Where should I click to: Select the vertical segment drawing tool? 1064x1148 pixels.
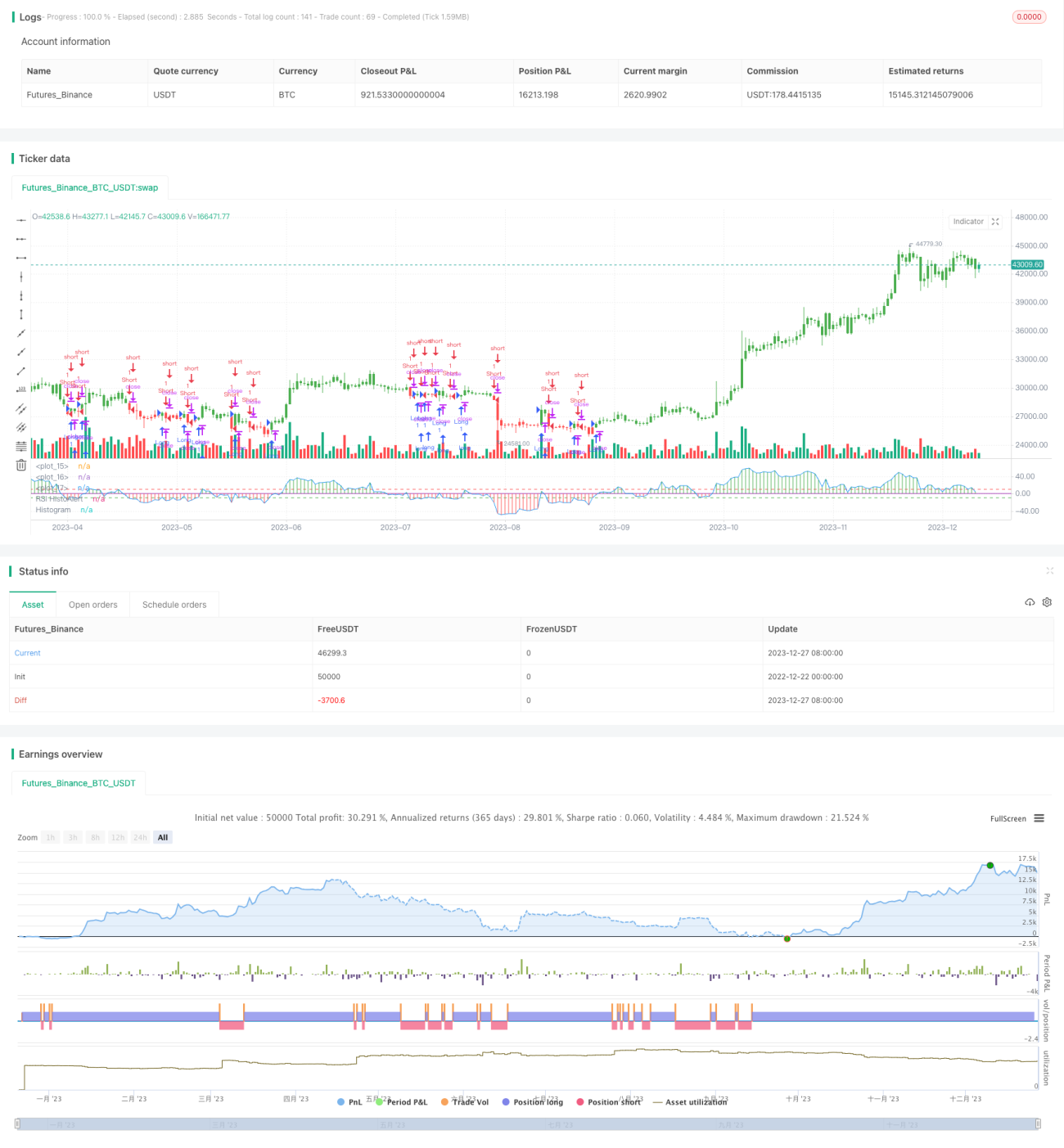[x=21, y=314]
